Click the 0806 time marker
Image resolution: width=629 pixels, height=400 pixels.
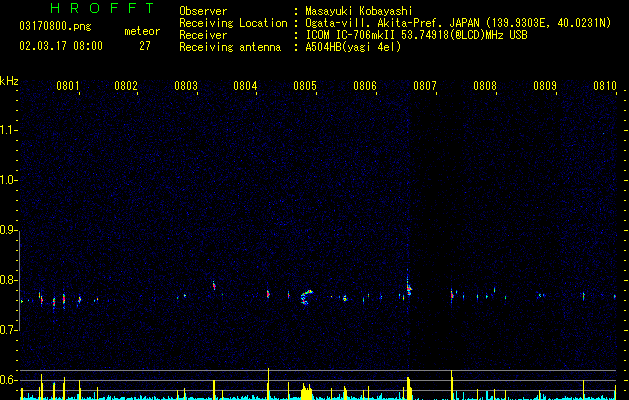(x=365, y=86)
